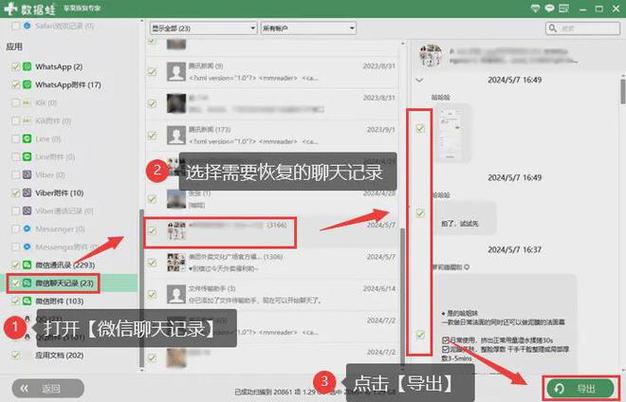Click the chat contact avatar in header
The image size is (626, 402).
(x=430, y=55)
